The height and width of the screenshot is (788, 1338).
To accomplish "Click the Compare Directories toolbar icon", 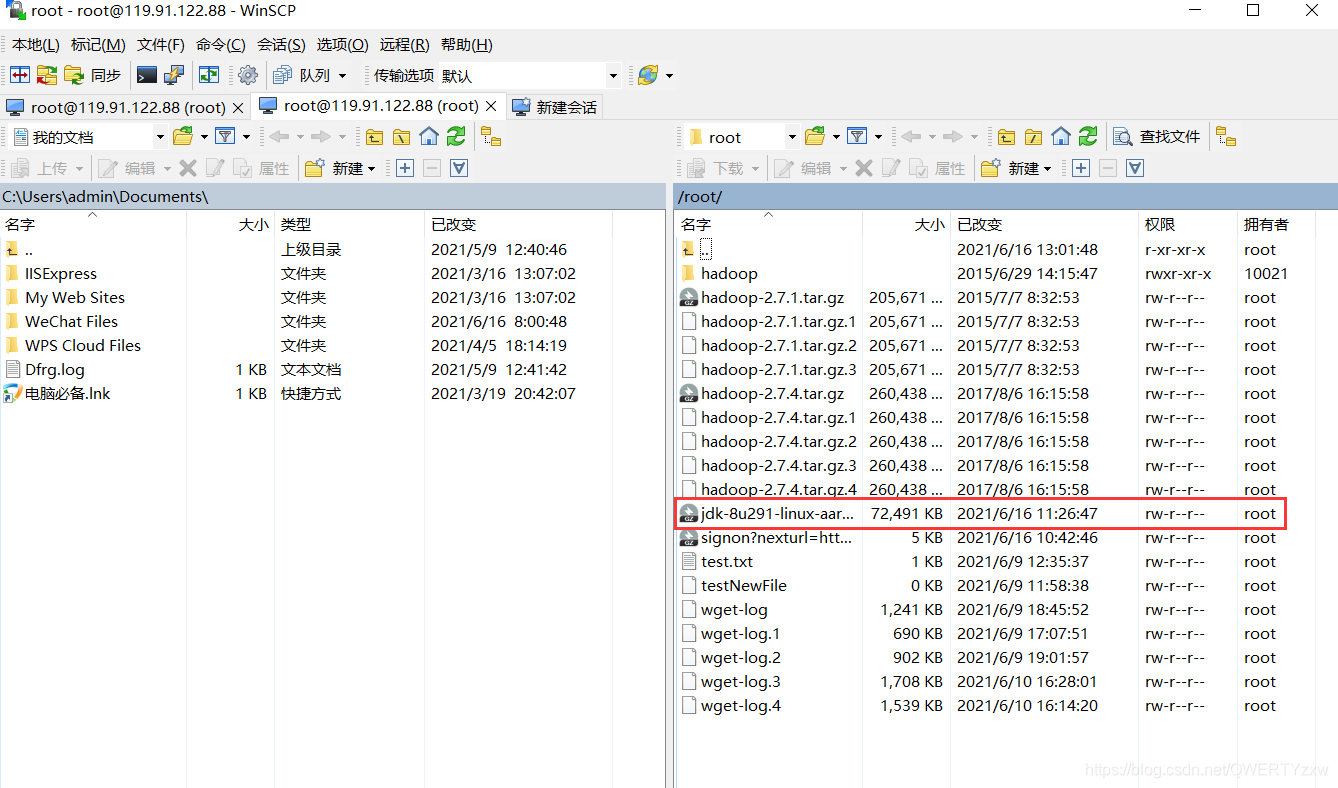I will tap(20, 75).
